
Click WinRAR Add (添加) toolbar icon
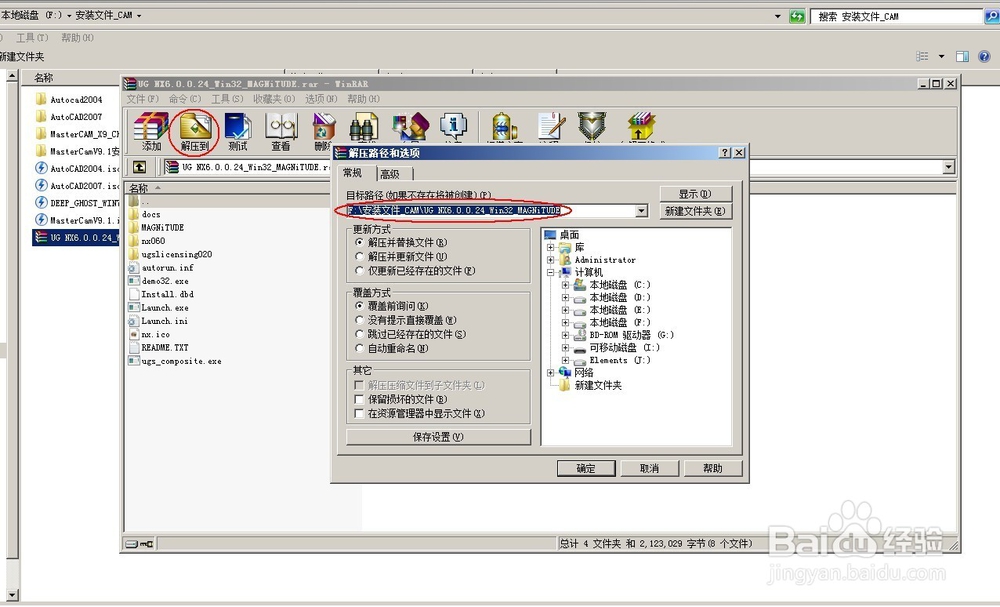[151, 131]
